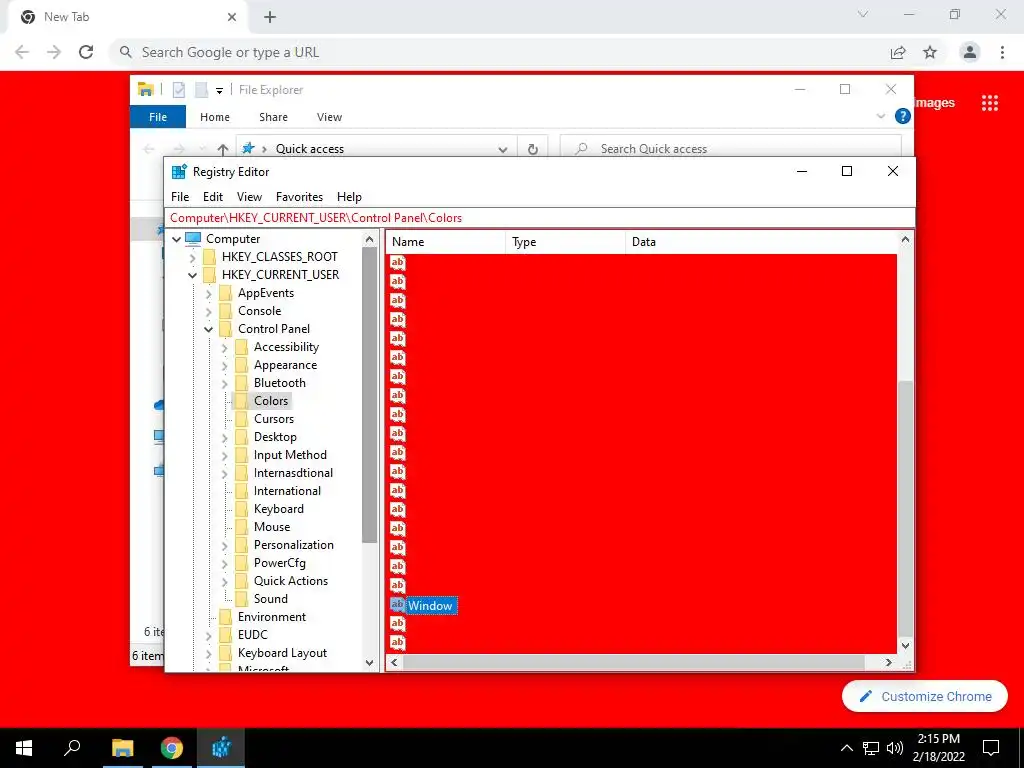Expand the PowerCfg key
The width and height of the screenshot is (1024, 768).
[224, 563]
